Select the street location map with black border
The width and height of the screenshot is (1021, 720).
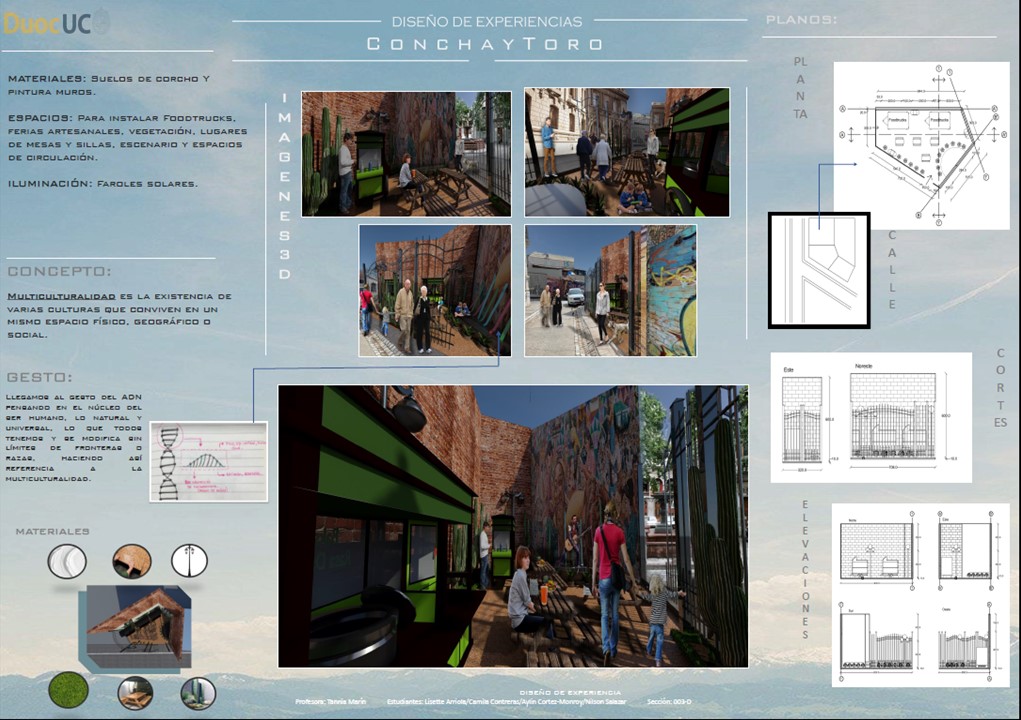(818, 270)
